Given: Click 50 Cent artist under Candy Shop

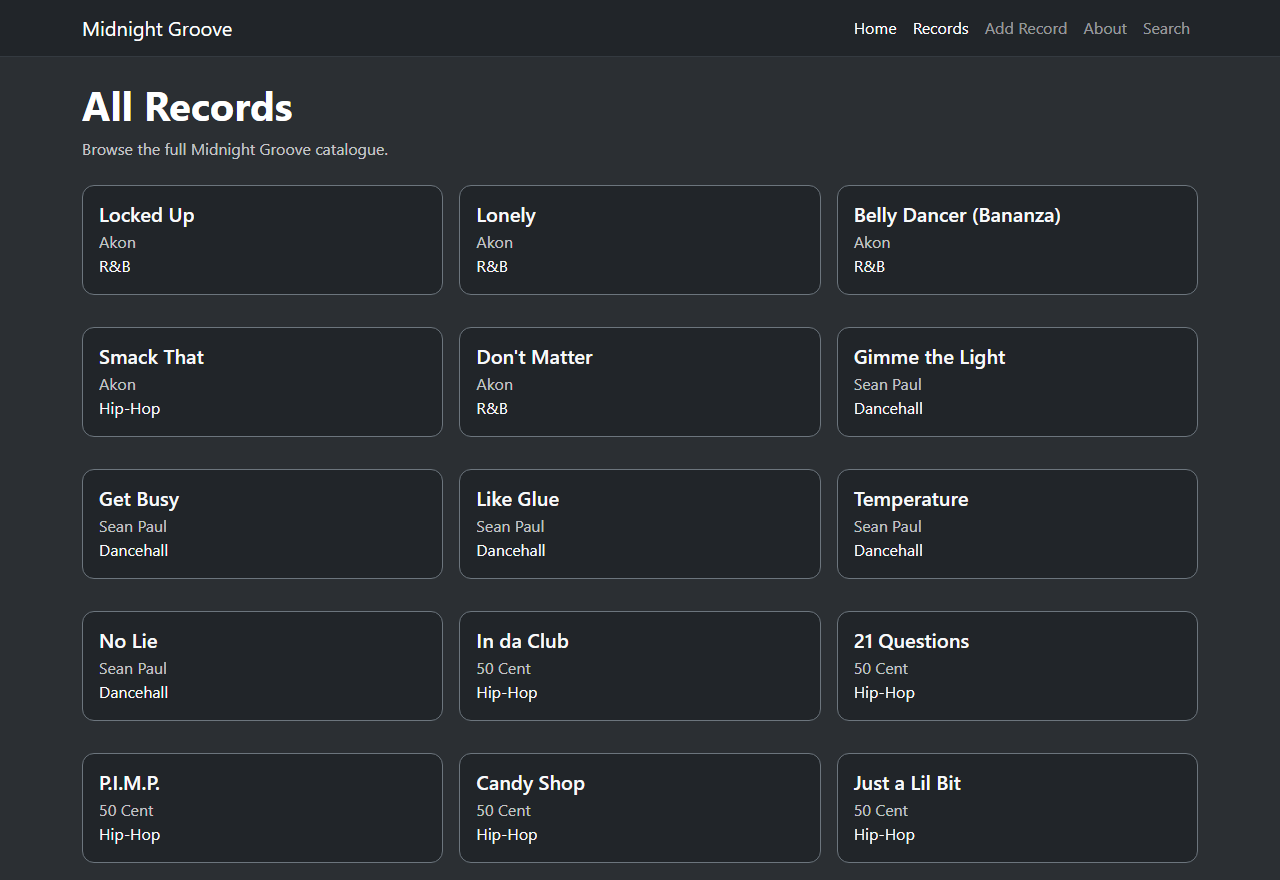Looking at the screenshot, I should (503, 810).
